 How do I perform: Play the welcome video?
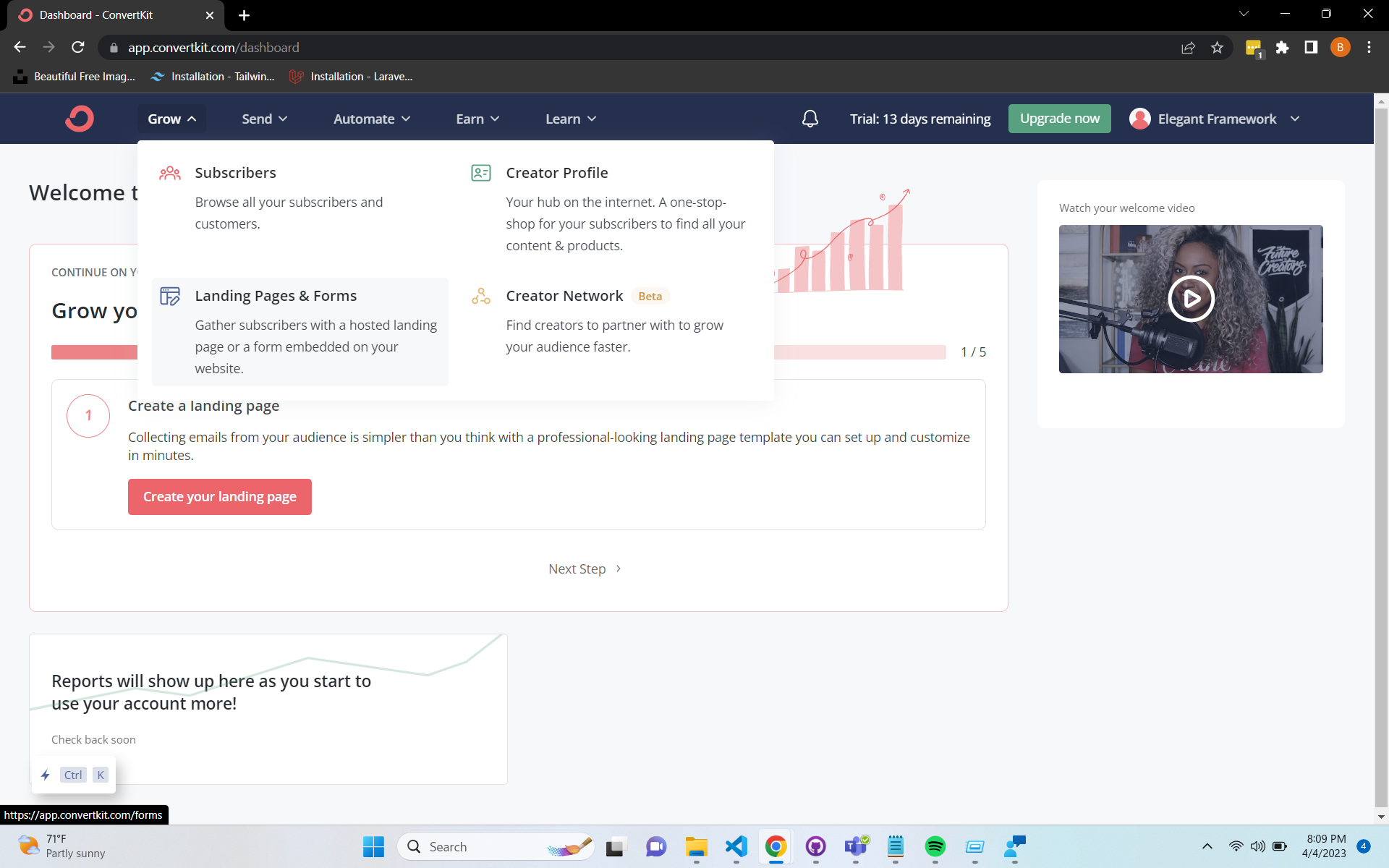click(1191, 298)
